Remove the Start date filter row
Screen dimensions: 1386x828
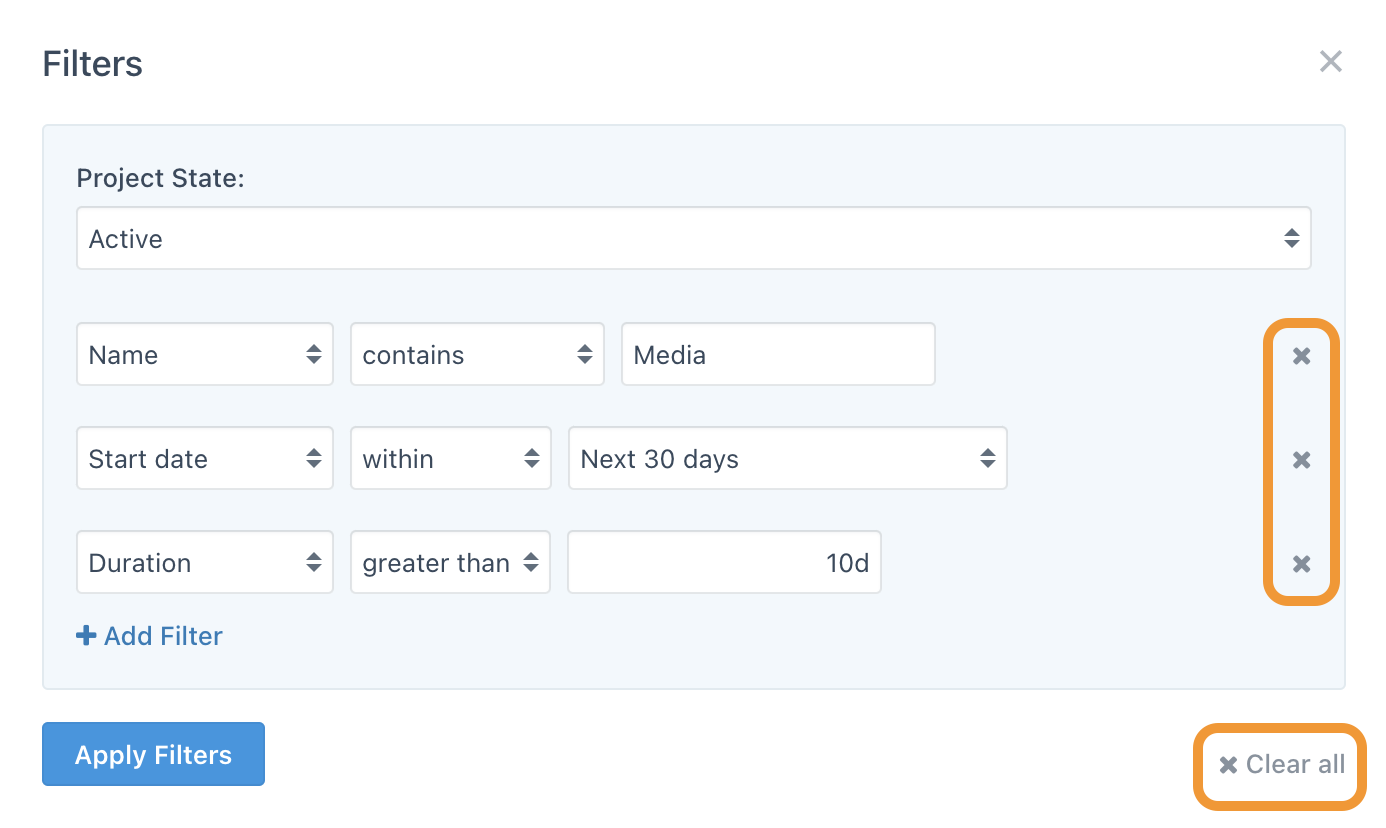coord(1301,459)
